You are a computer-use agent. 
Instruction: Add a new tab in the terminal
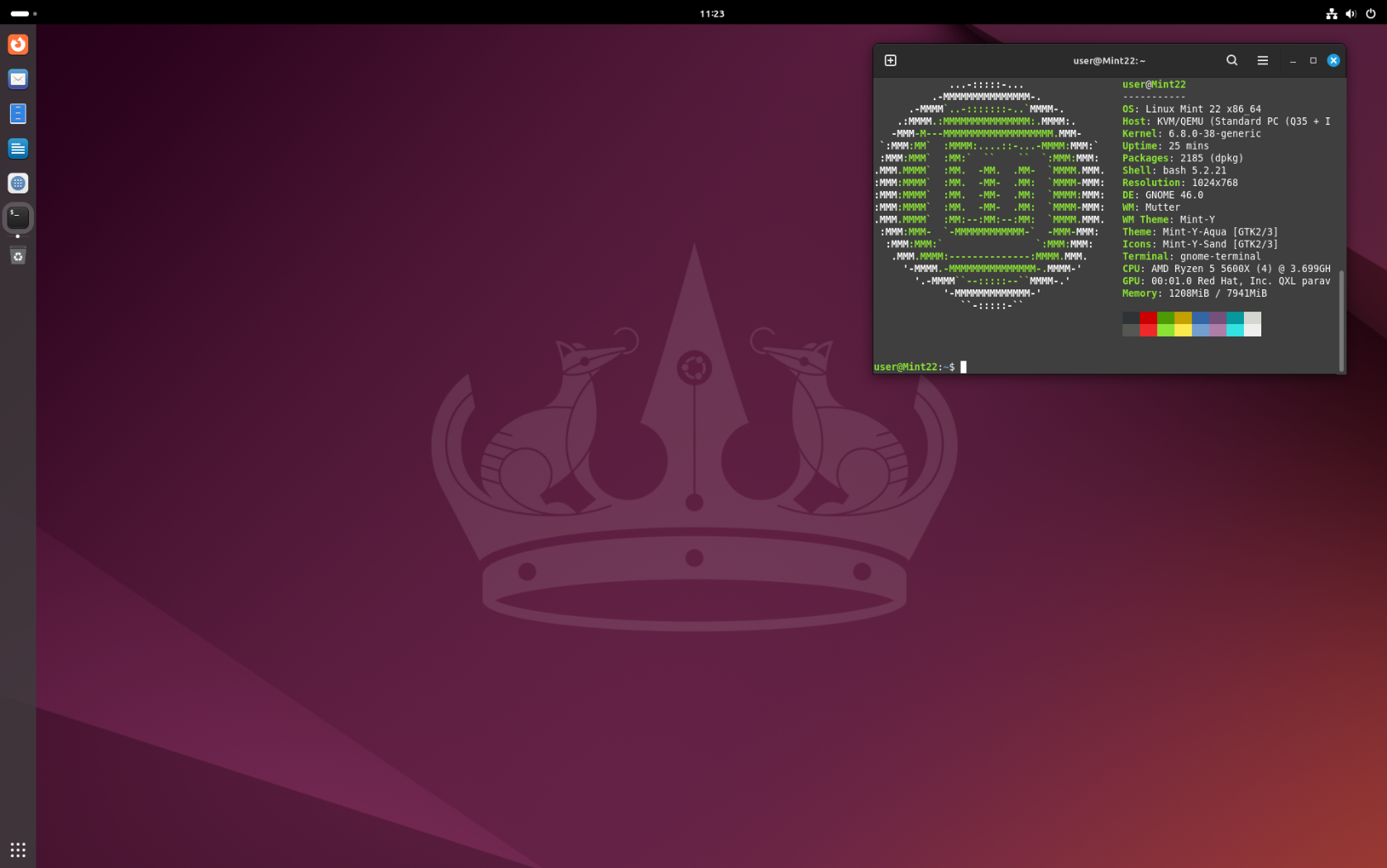891,60
